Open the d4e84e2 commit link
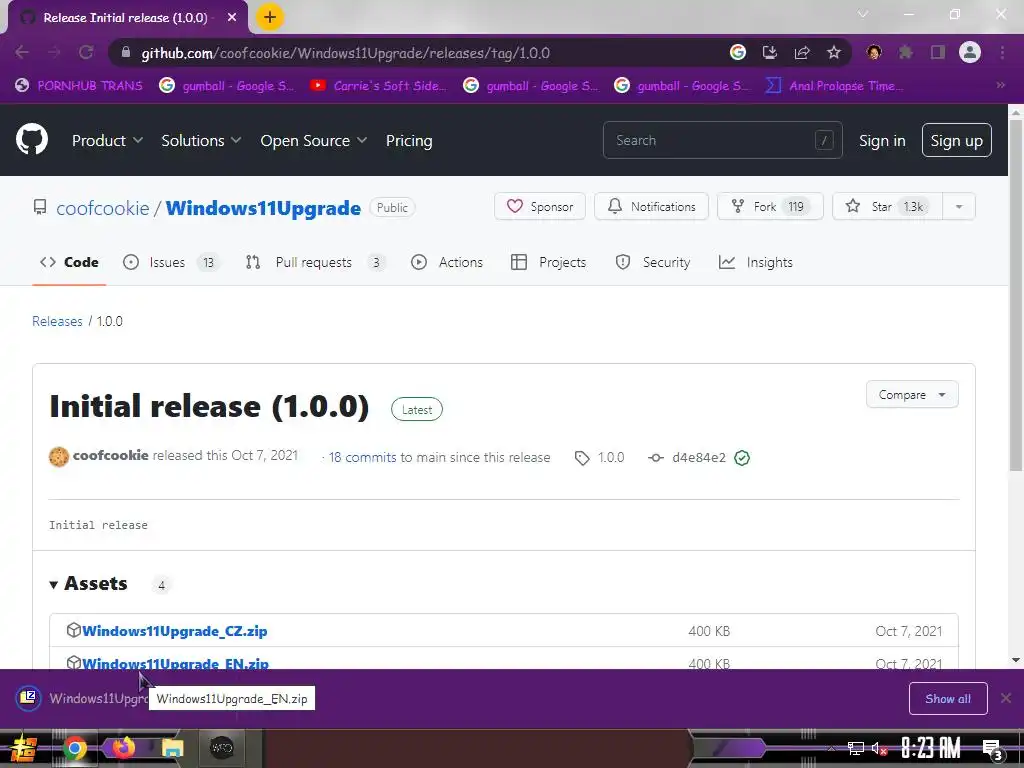This screenshot has width=1024, height=768. click(699, 458)
